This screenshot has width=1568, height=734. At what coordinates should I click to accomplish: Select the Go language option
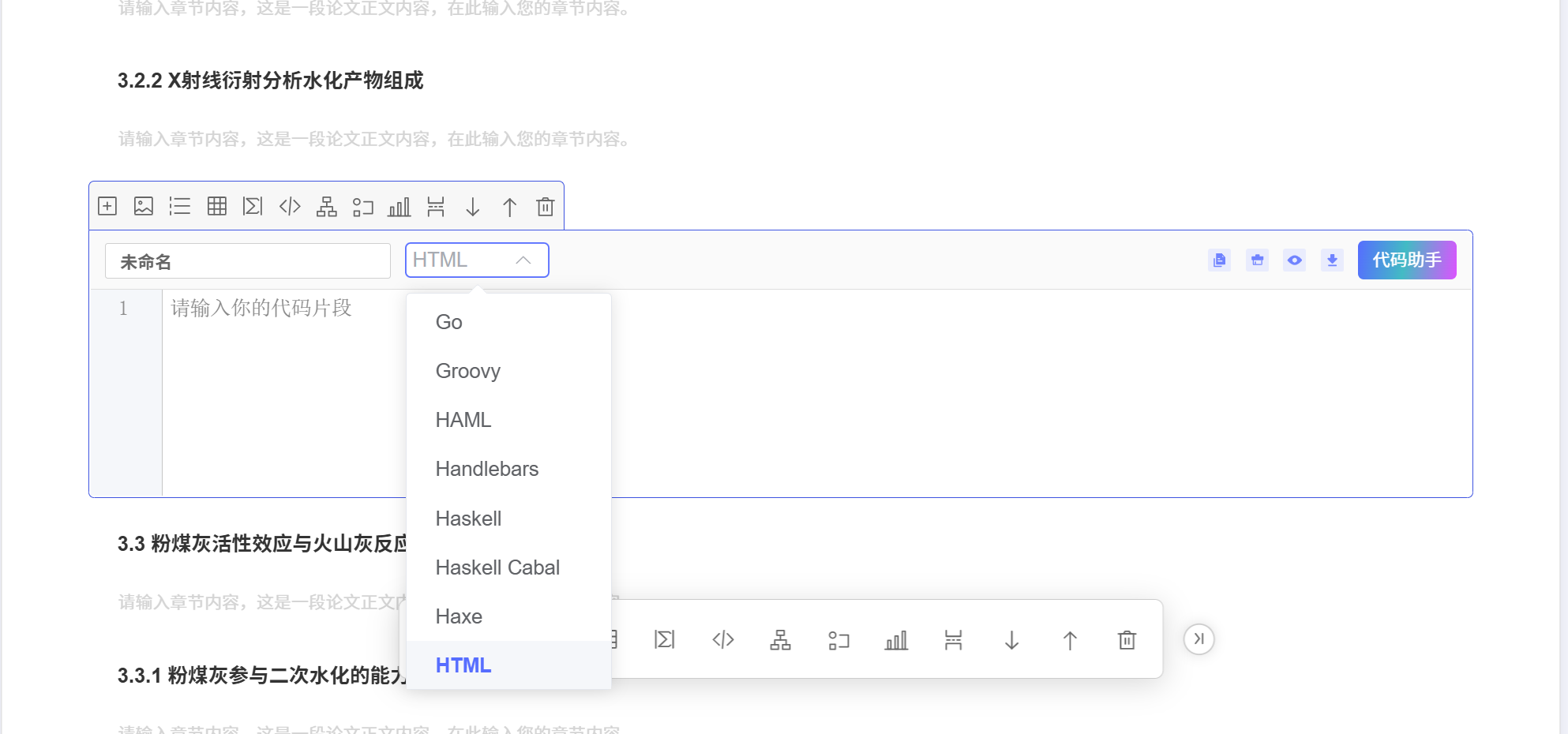[x=448, y=322]
